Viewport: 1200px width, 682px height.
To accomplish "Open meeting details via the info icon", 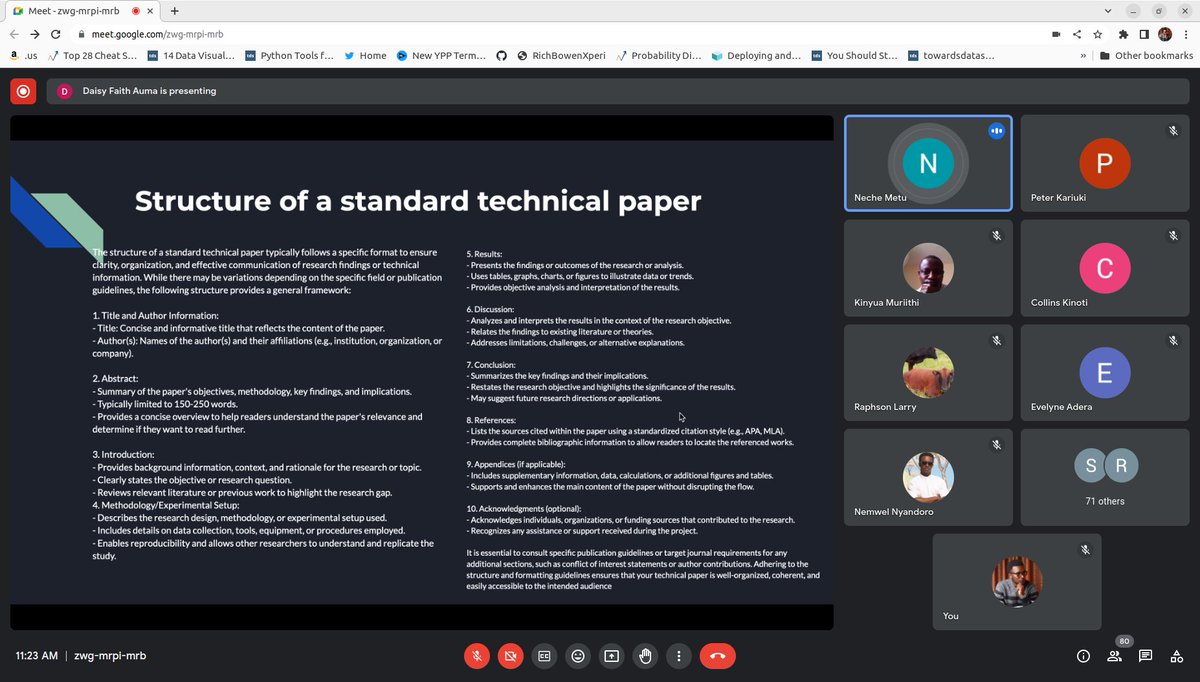I will [1083, 656].
